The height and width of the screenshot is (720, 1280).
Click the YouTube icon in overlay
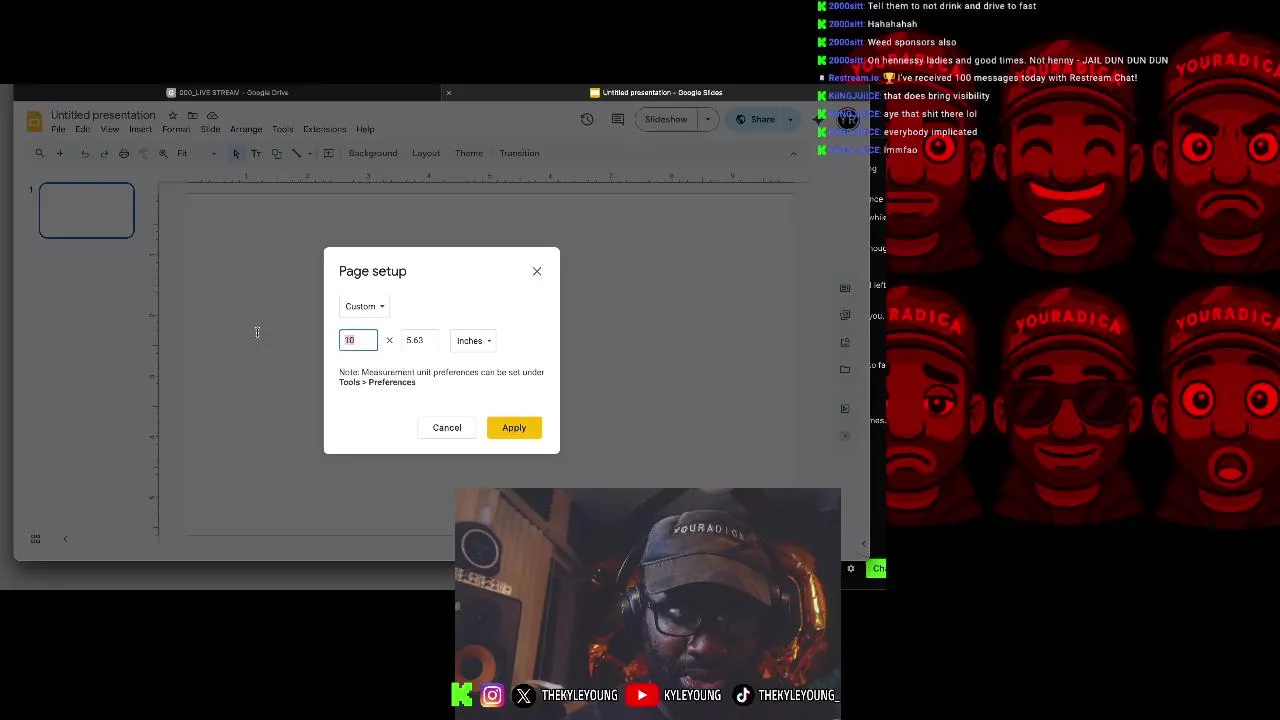point(641,695)
